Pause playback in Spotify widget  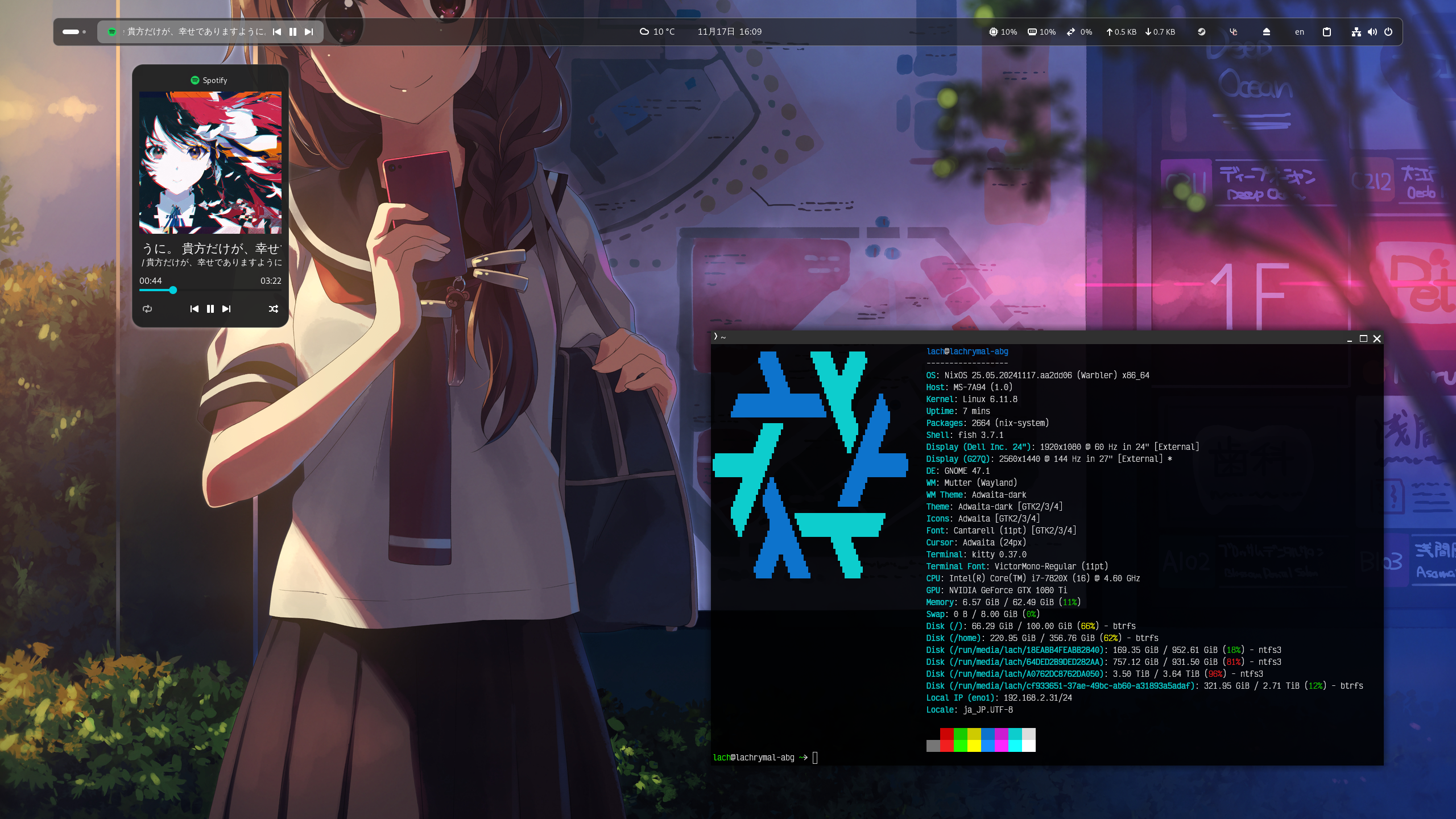(210, 309)
